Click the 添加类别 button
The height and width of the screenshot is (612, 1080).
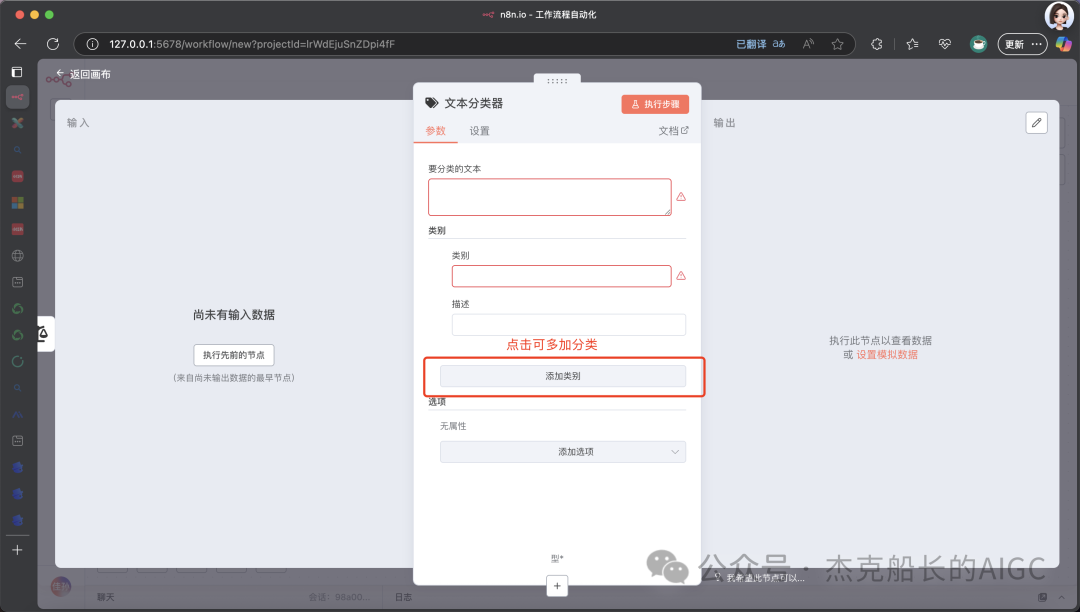tap(563, 376)
